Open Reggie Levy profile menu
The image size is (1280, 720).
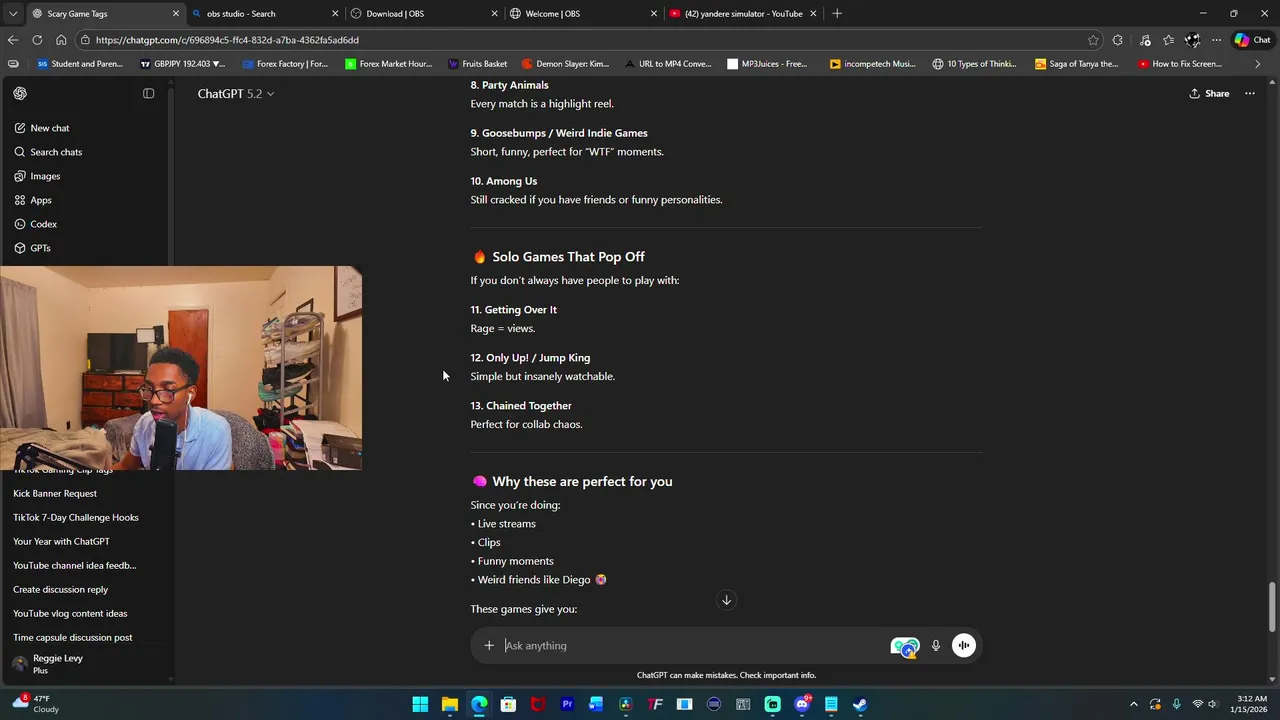pyautogui.click(x=85, y=664)
